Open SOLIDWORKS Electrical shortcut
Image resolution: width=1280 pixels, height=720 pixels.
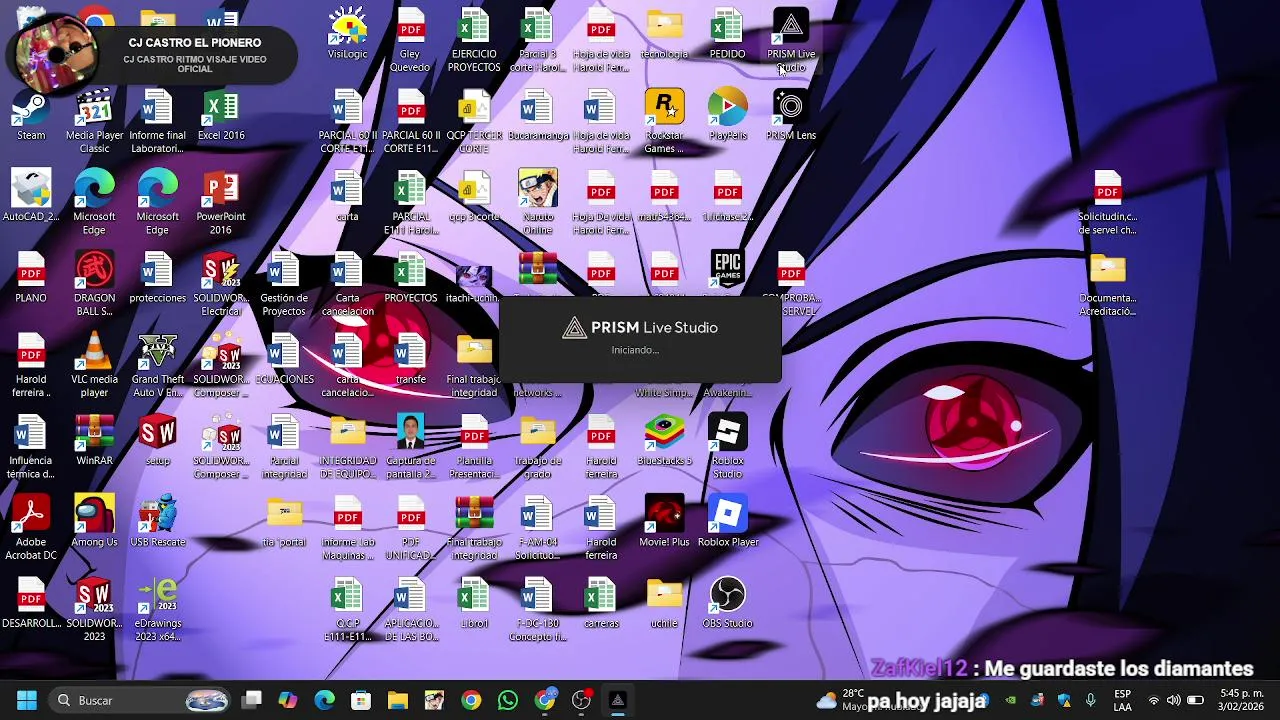coord(221,283)
